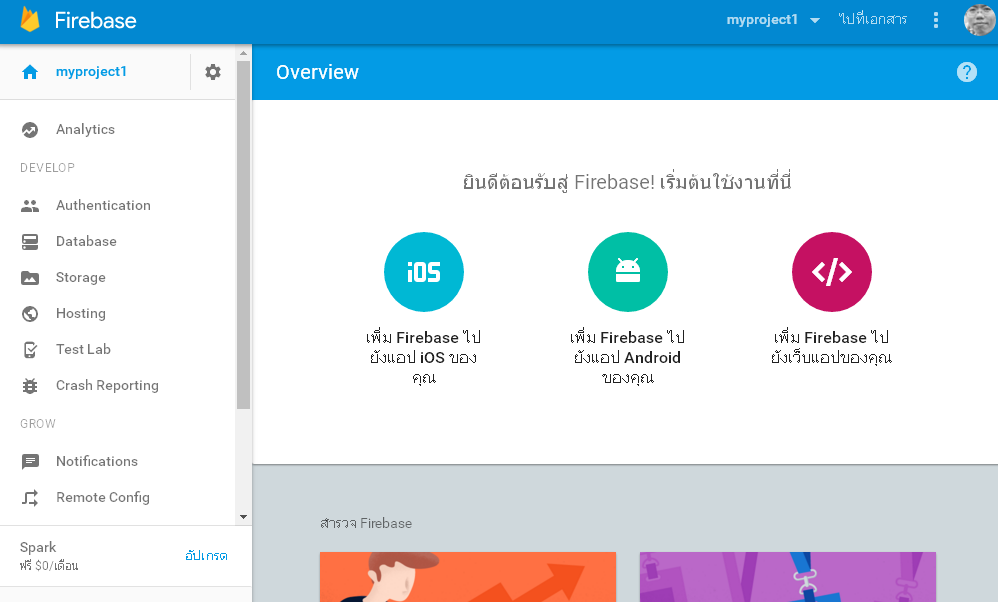Screen dimensions: 998x602
Task: Open the Analytics section
Action: [x=85, y=129]
